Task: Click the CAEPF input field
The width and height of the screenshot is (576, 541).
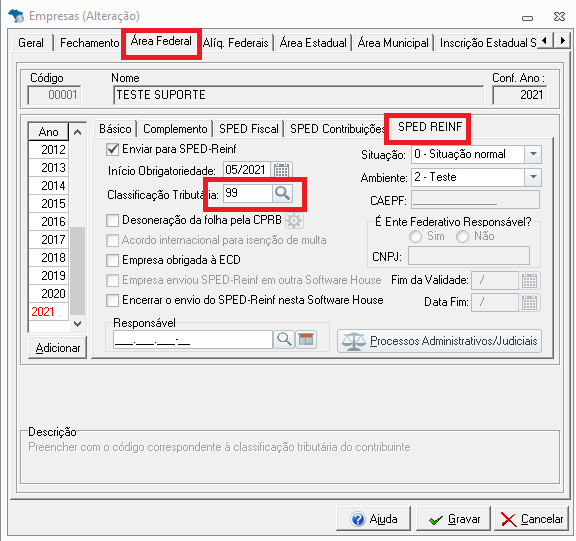Action: tap(475, 200)
